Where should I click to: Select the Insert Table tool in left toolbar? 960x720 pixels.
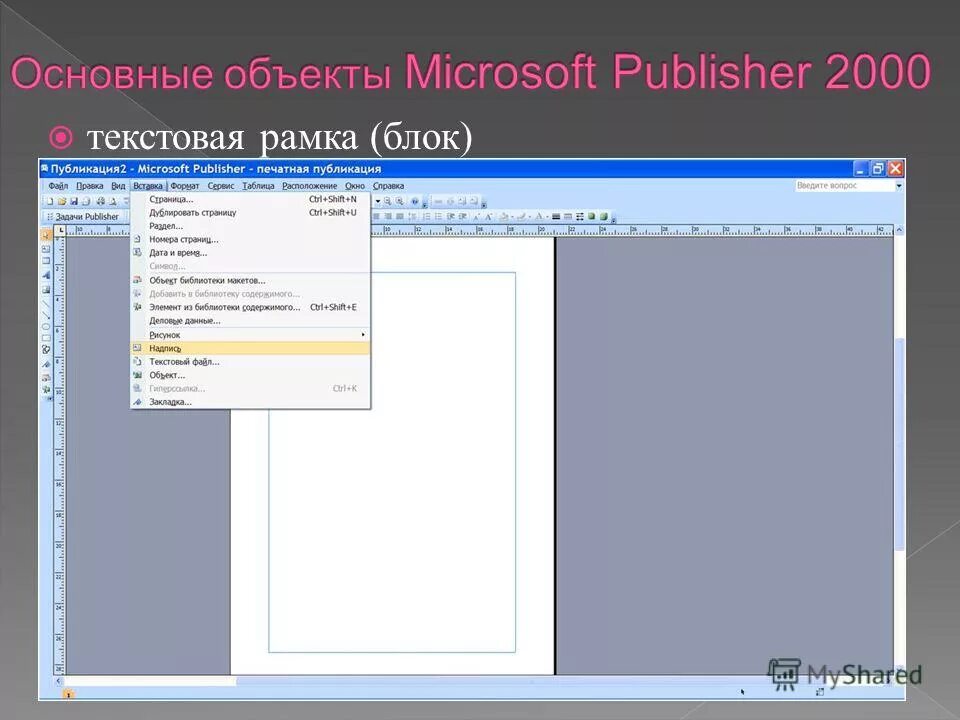(46, 261)
